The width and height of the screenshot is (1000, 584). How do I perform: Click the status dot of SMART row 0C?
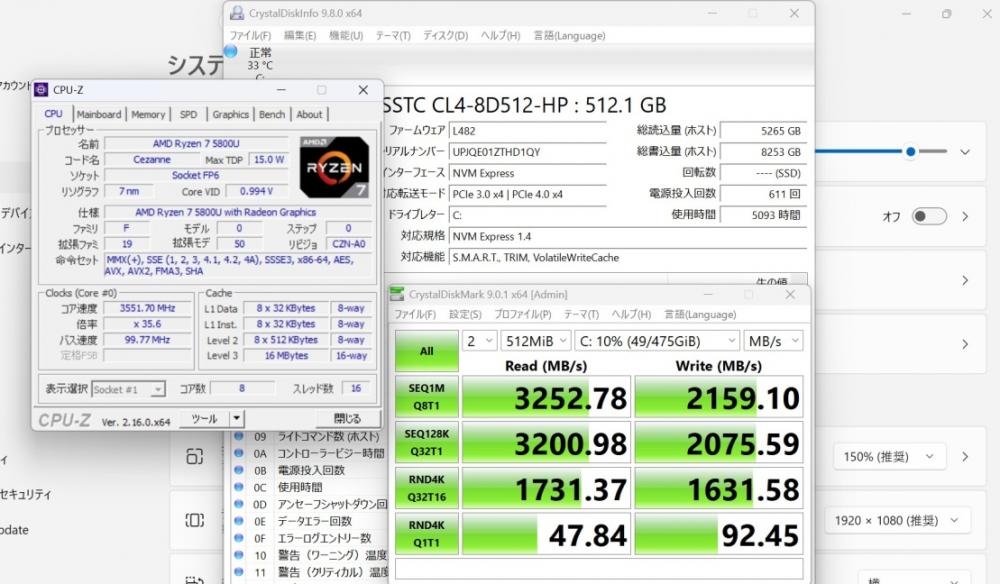pos(239,487)
